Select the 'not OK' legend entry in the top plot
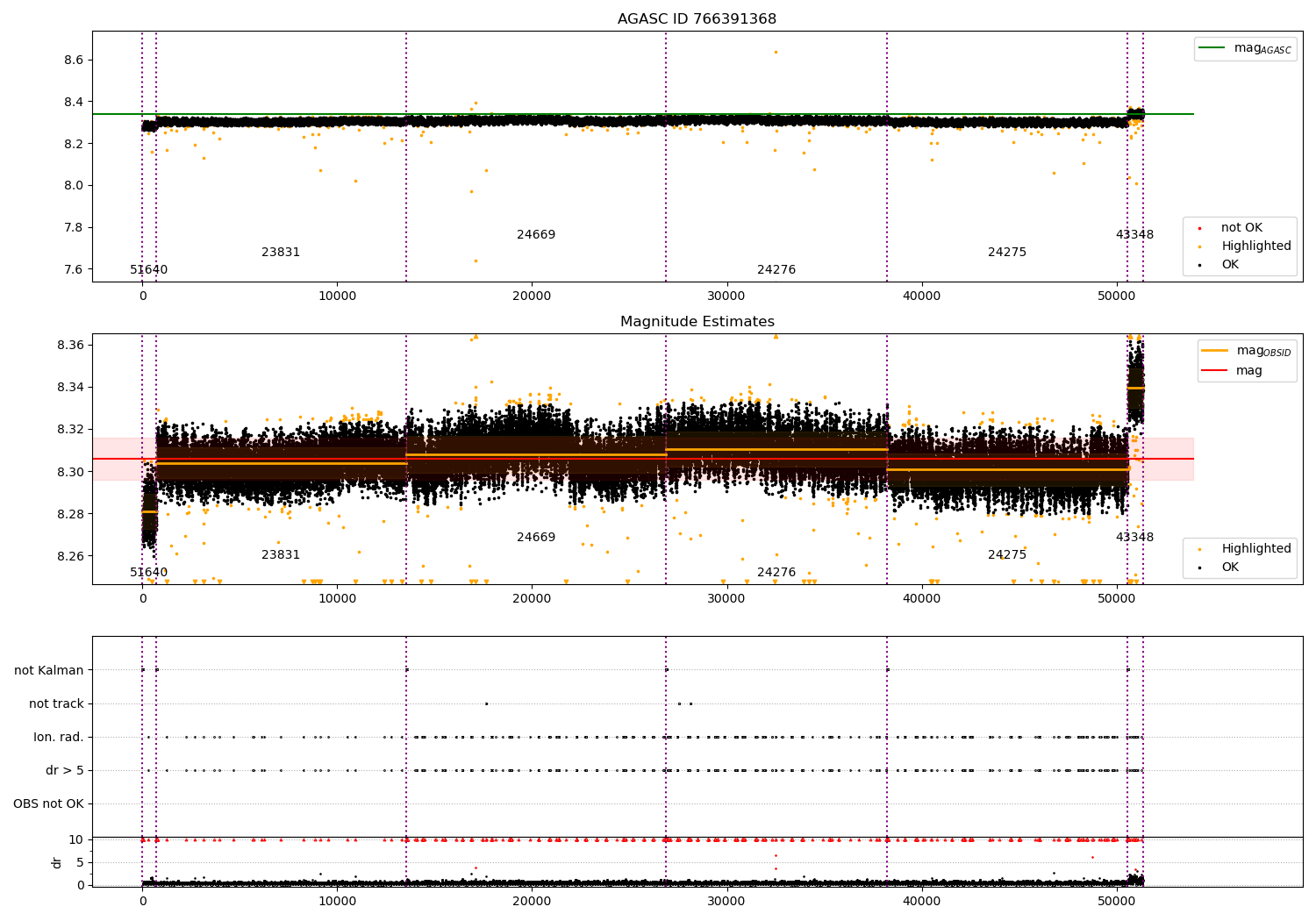This screenshot has height=921, width=1316. (1241, 228)
